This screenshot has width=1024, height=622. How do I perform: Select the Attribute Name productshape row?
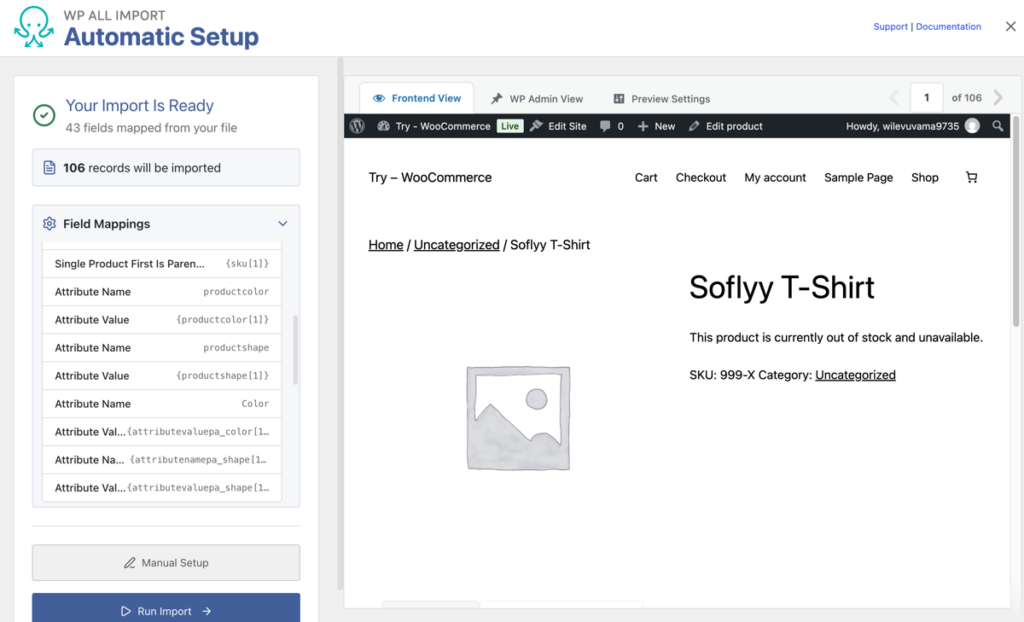tap(162, 348)
